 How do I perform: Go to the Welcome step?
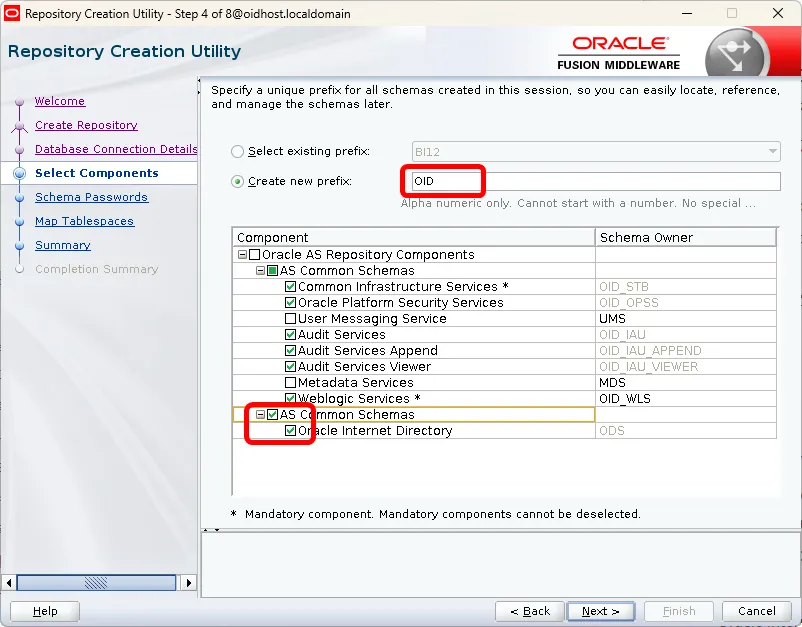pos(60,101)
